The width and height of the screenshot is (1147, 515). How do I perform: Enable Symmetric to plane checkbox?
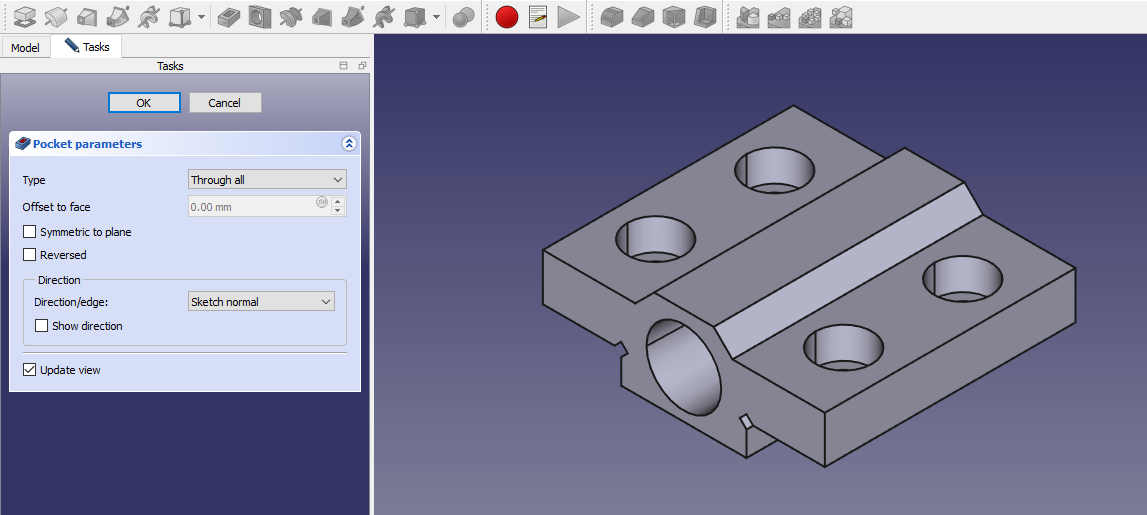pyautogui.click(x=30, y=232)
